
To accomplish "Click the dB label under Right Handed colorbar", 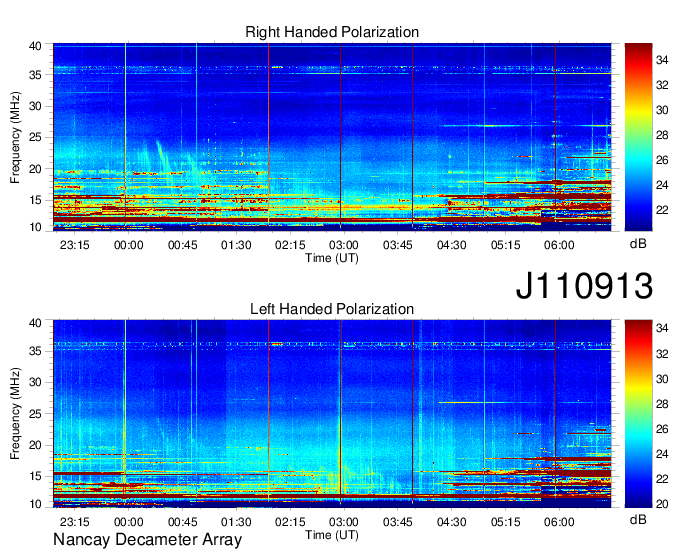I will tap(638, 244).
